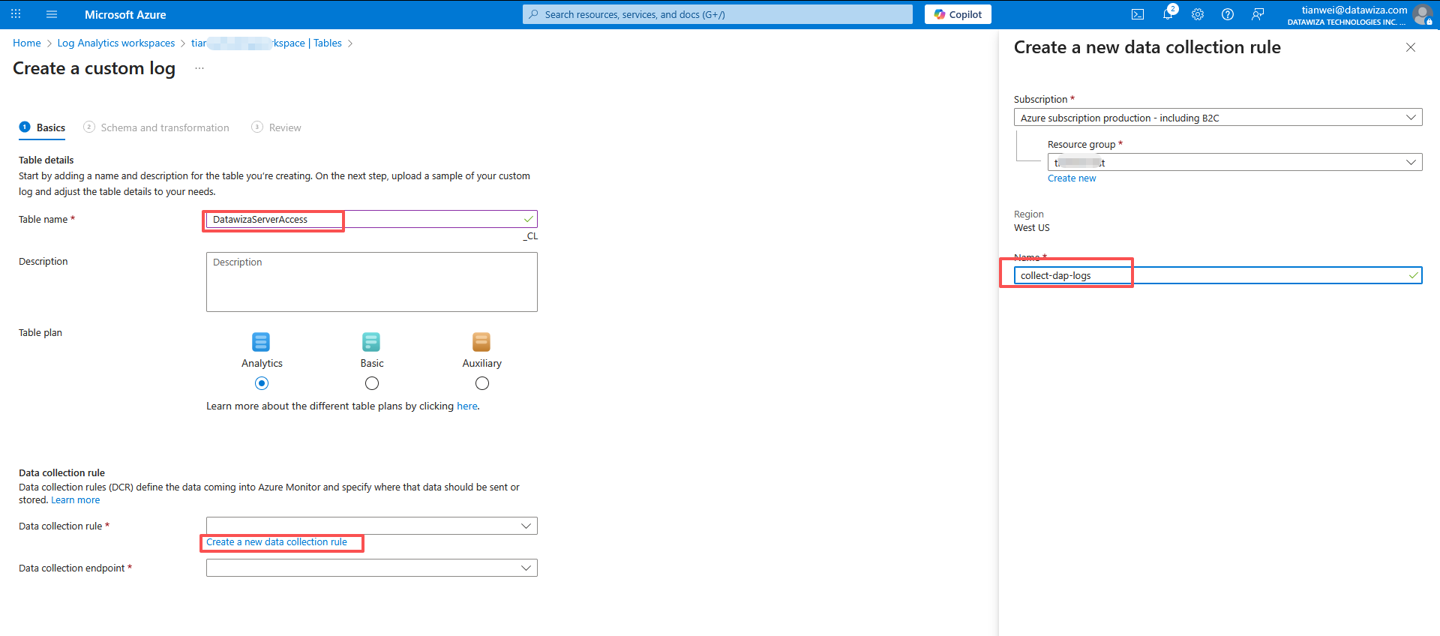Open the Data collection endpoint dropdown
This screenshot has height=636, width=1440.
(x=371, y=568)
